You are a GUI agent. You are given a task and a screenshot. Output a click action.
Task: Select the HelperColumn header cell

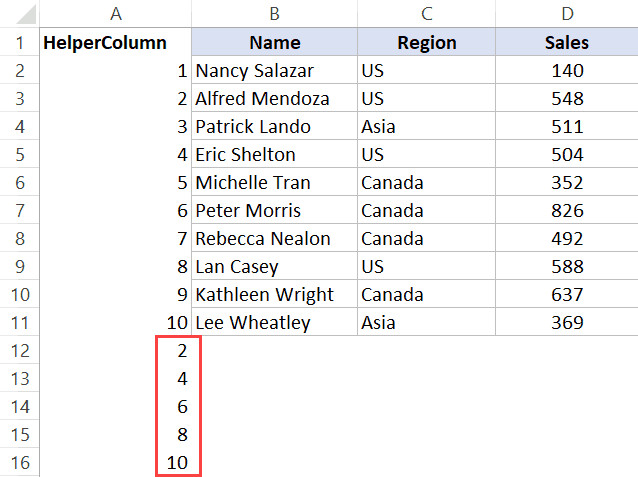pos(105,43)
